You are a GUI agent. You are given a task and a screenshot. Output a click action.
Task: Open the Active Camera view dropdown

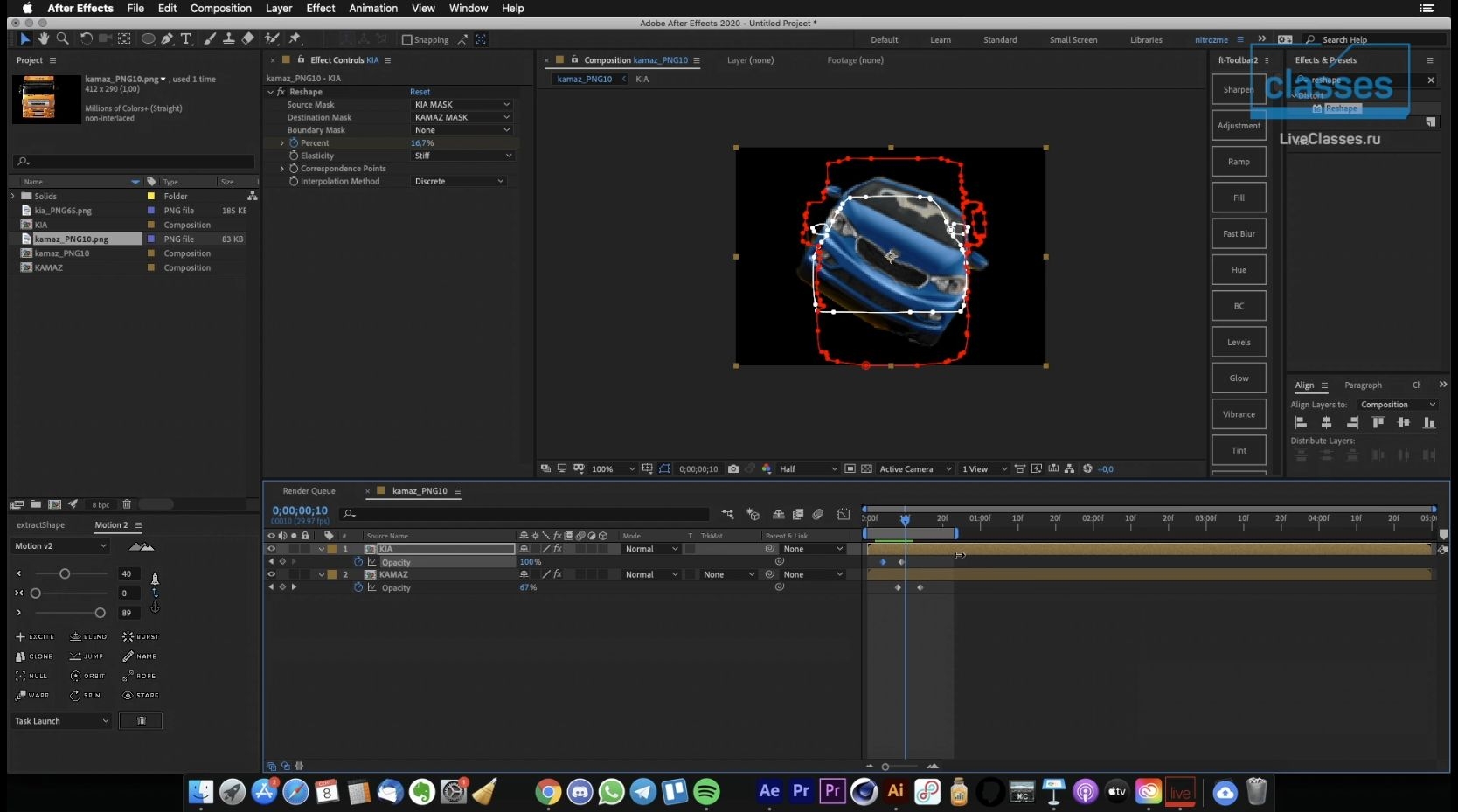(915, 469)
